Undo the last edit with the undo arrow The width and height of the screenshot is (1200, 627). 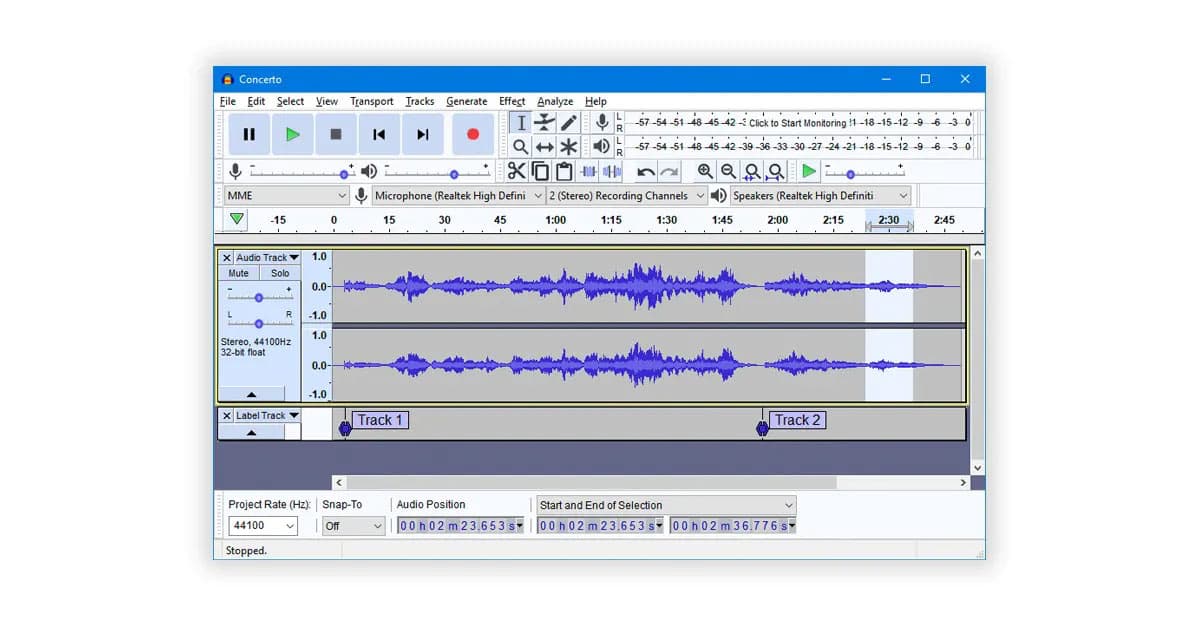tap(645, 170)
